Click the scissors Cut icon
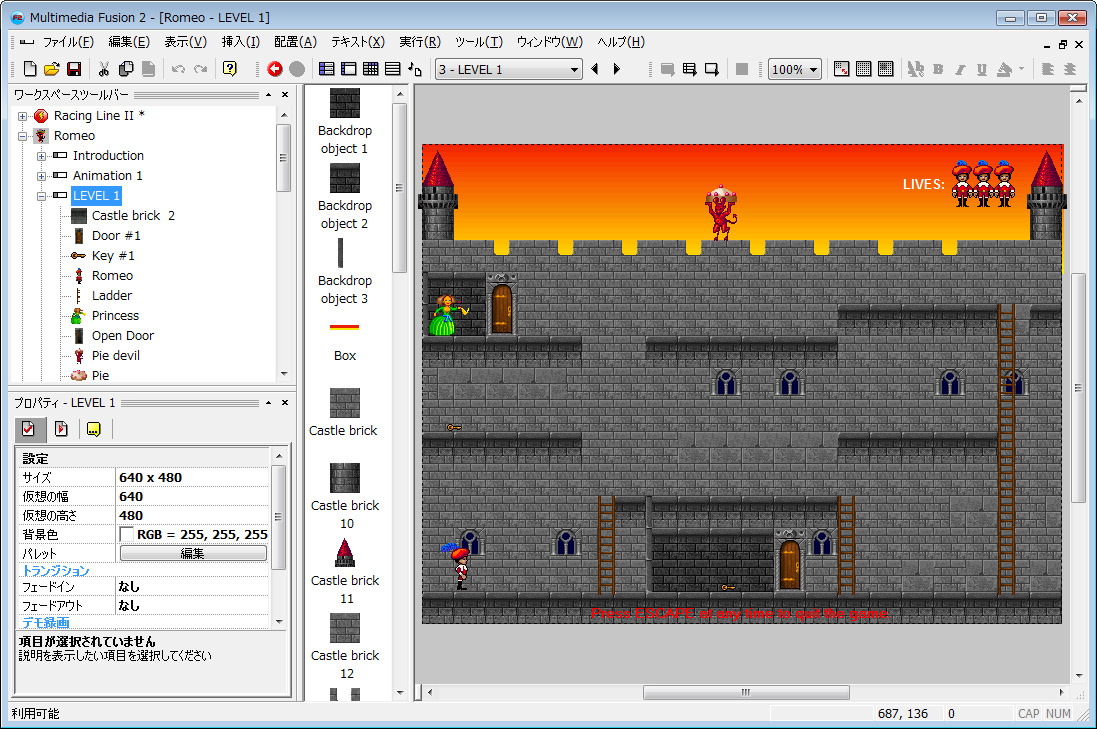The width and height of the screenshot is (1097, 729). (104, 69)
